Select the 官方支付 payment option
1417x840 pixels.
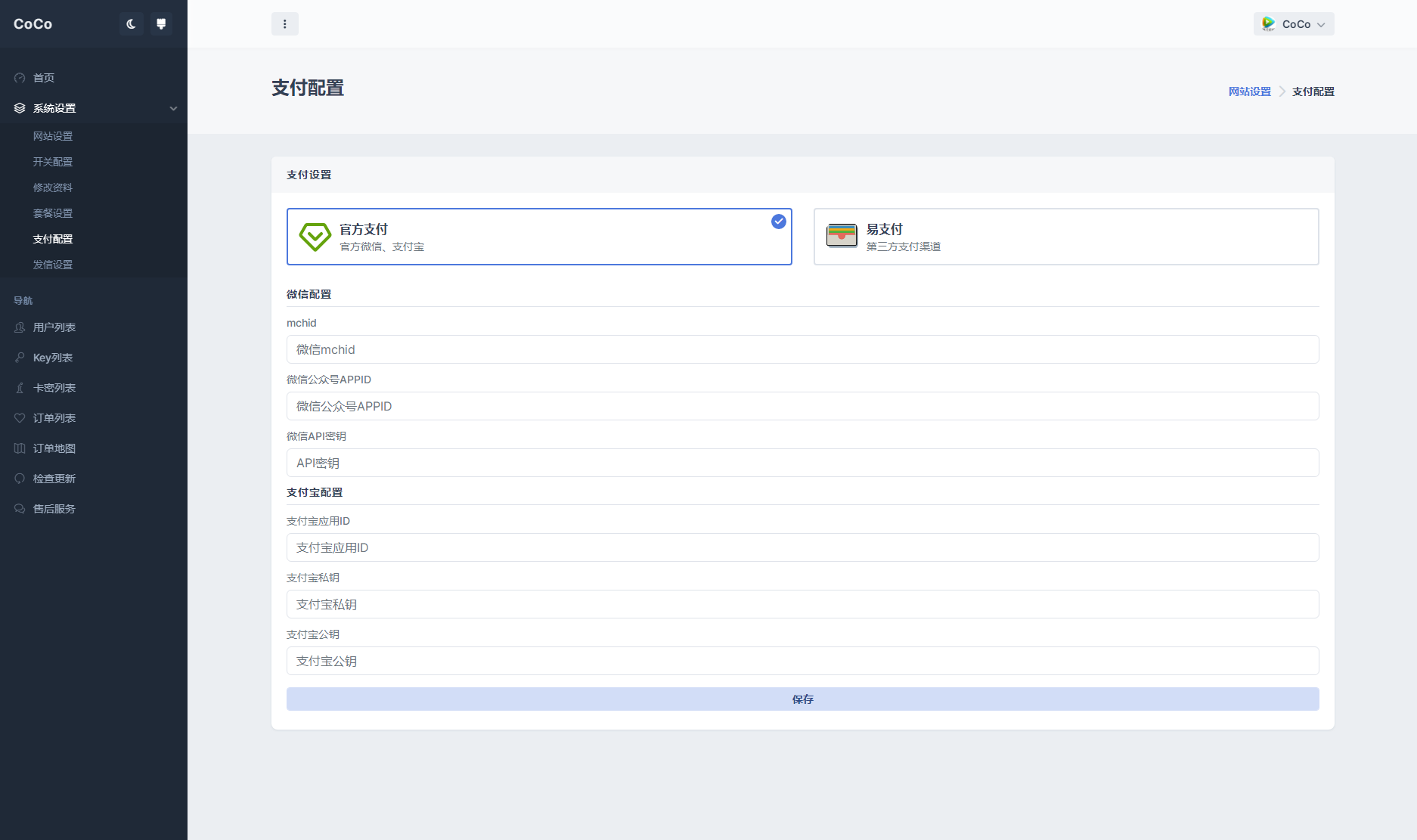[x=539, y=236]
